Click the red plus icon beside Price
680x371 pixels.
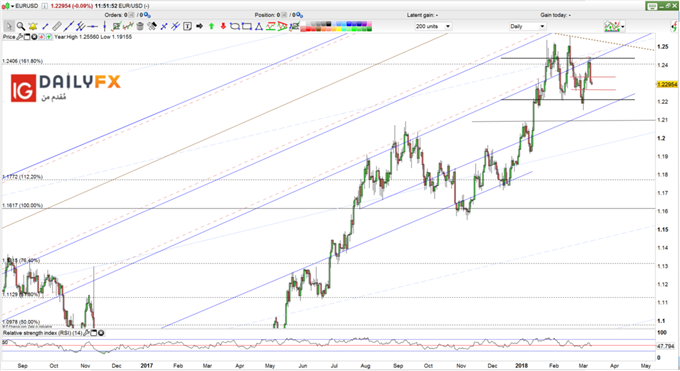(41, 37)
